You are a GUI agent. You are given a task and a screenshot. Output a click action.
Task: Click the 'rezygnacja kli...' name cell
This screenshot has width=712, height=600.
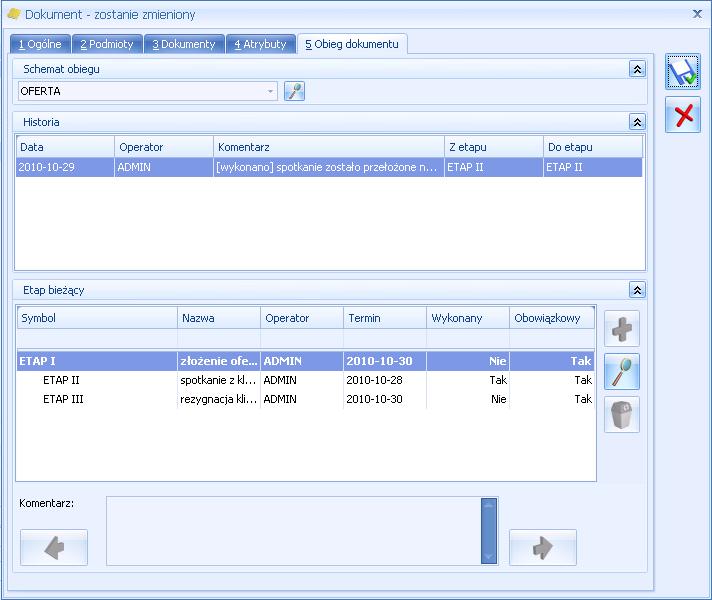point(219,399)
